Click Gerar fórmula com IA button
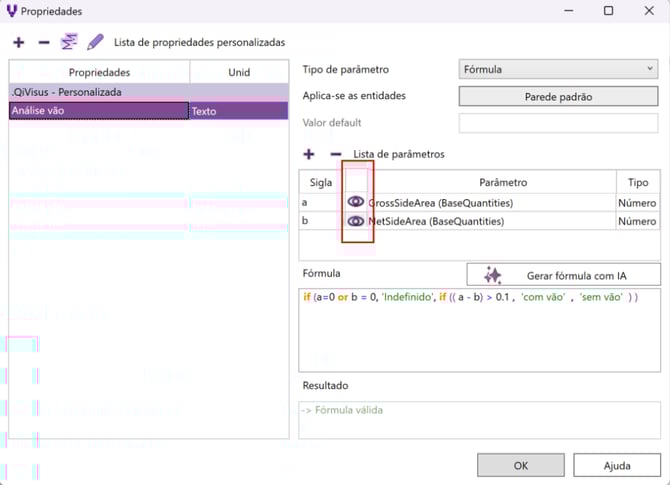The image size is (670, 485). (563, 275)
